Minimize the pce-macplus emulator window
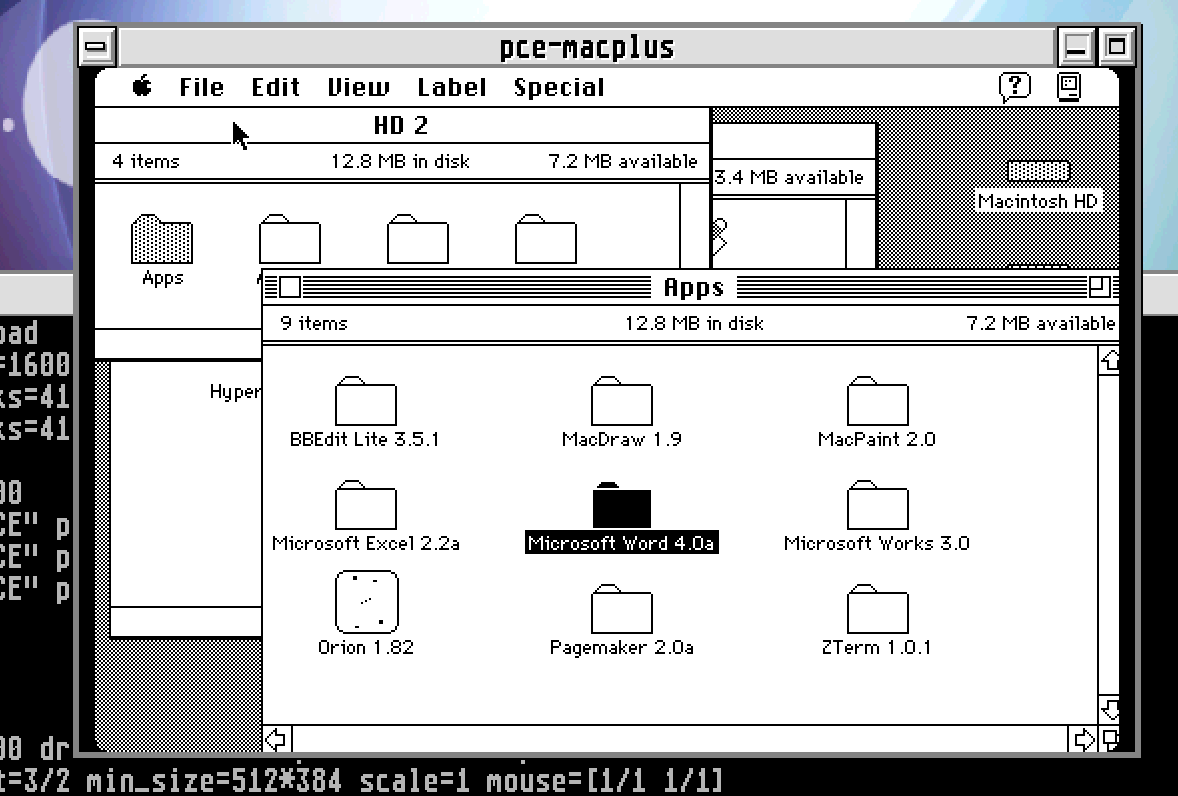 (x=1076, y=47)
